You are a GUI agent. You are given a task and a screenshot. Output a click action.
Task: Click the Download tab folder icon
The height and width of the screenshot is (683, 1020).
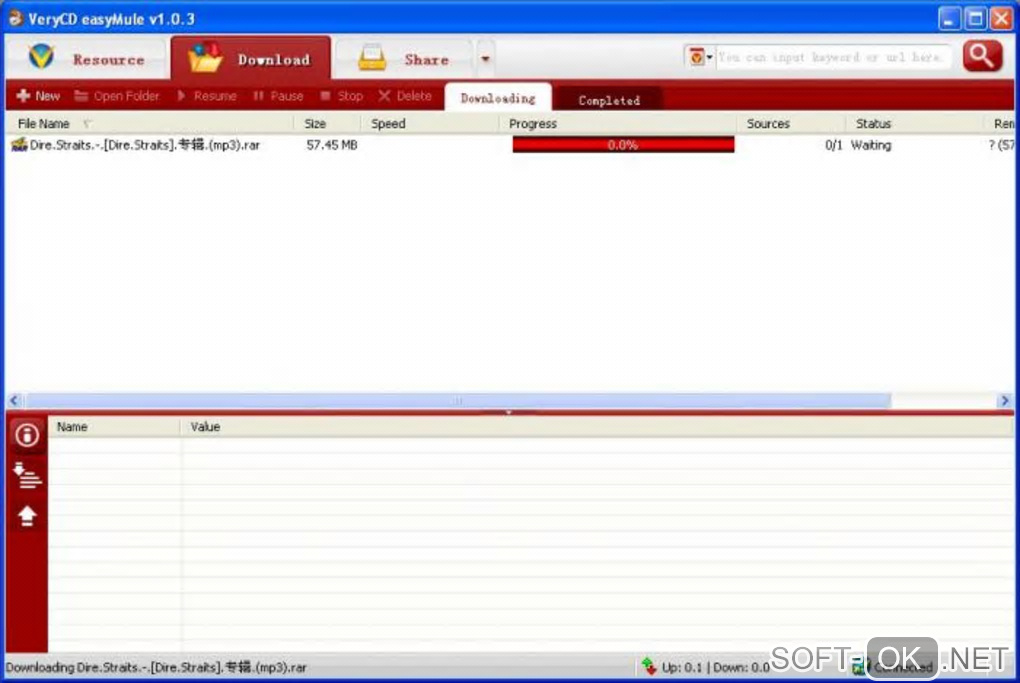[205, 57]
